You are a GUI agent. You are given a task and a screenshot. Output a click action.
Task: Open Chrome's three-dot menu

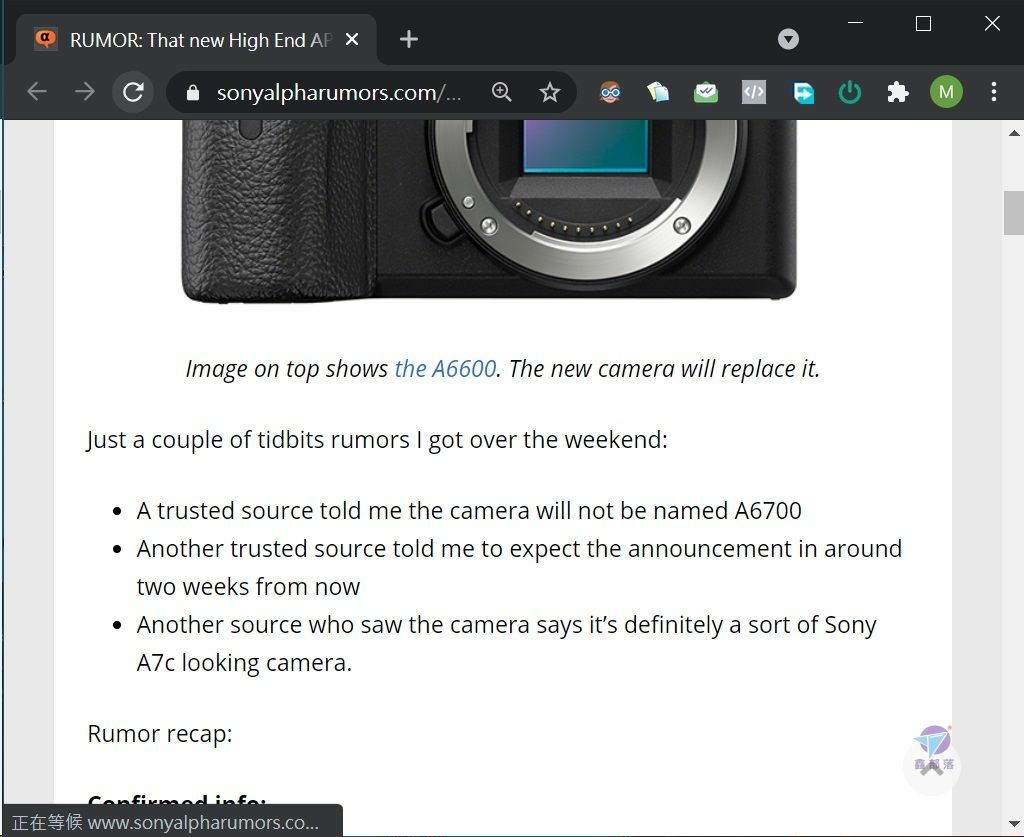coord(994,92)
